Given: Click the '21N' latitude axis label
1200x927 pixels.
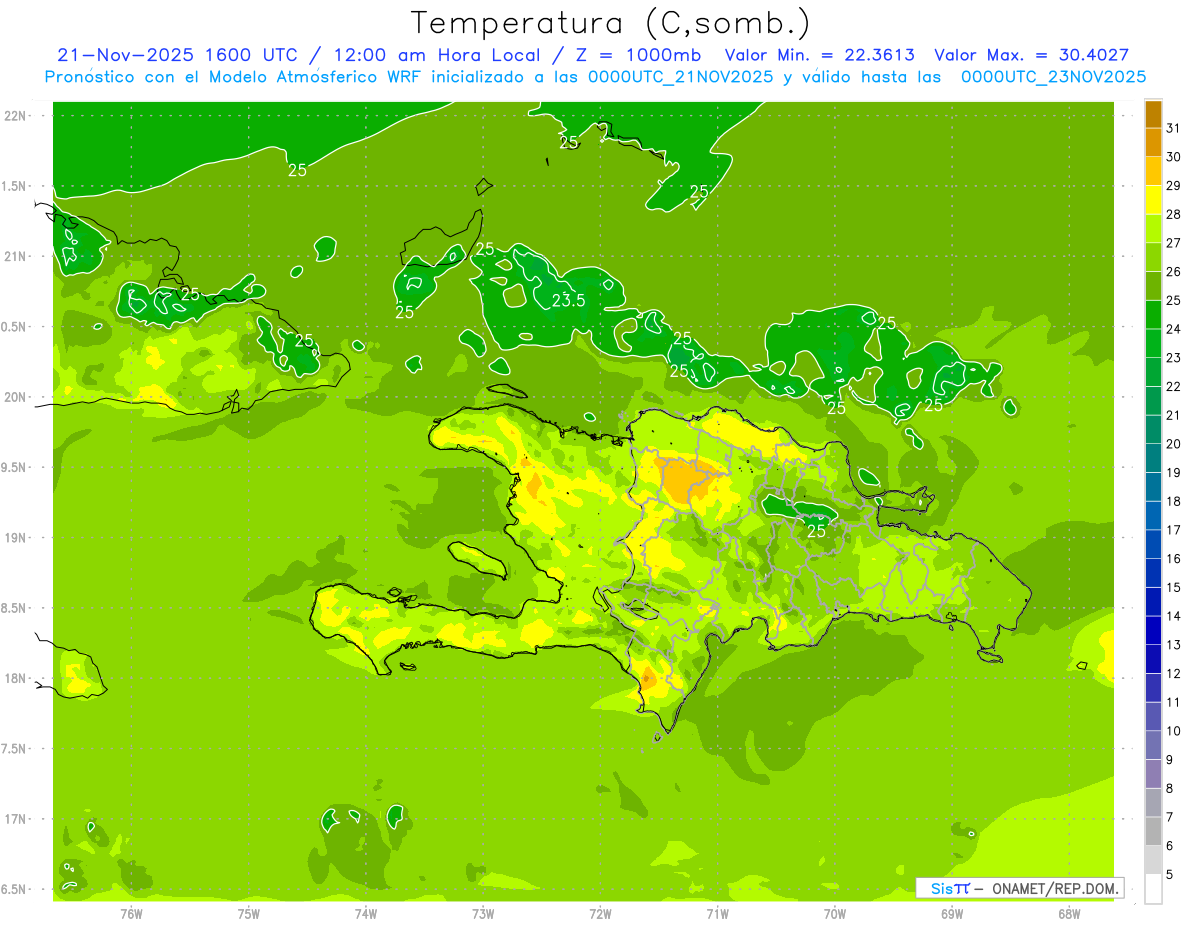Looking at the screenshot, I should (x=14, y=257).
